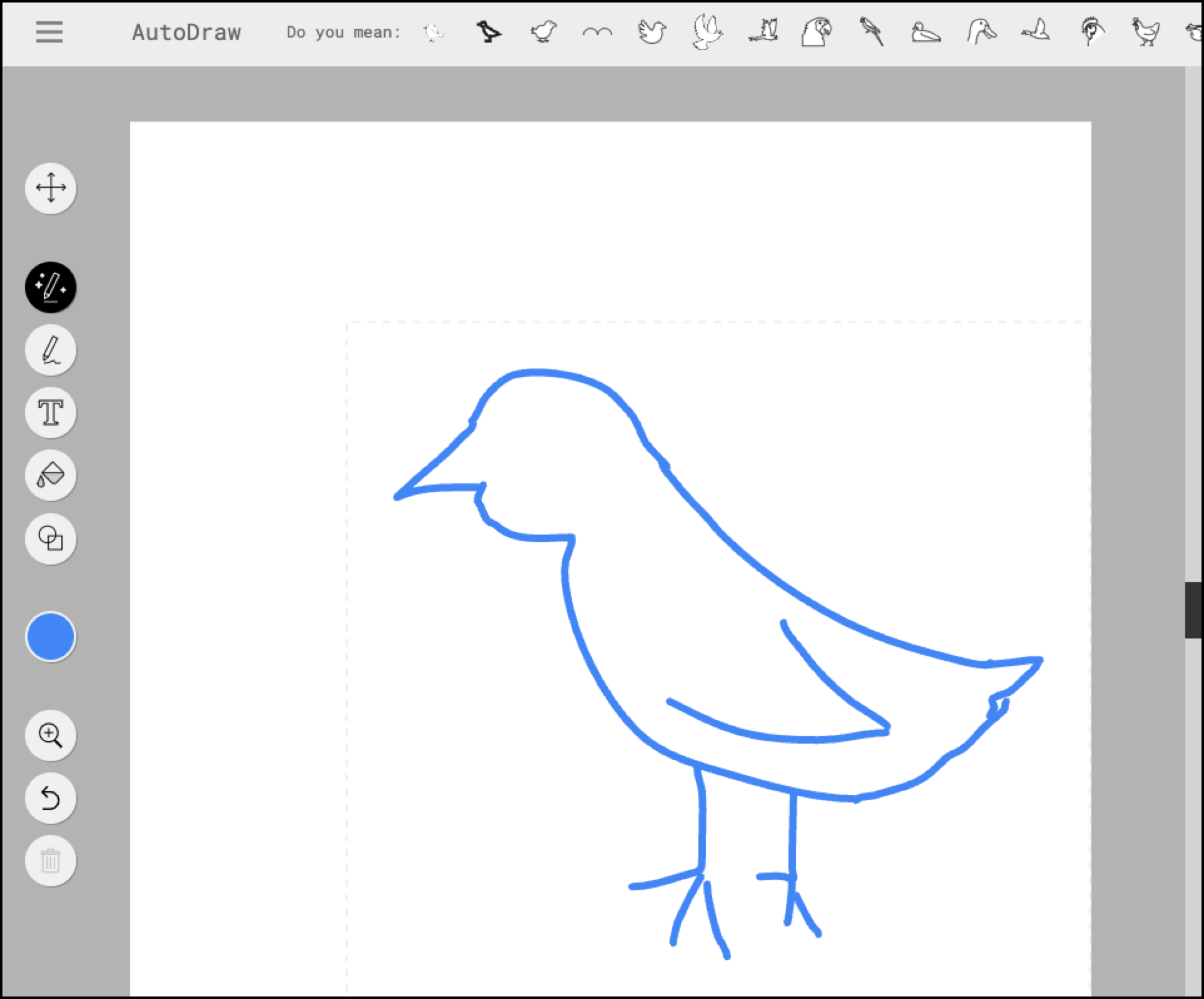1204x999 pixels.
Task: Click the AutoDraw title
Action: point(186,33)
